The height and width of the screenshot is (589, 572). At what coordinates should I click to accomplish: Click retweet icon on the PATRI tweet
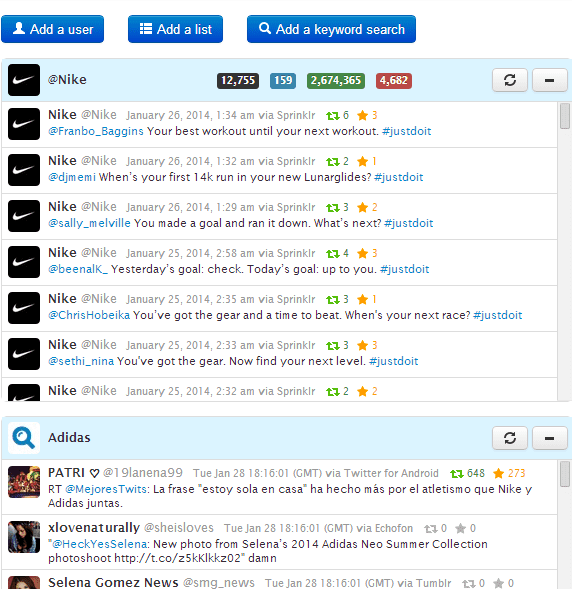[x=457, y=474]
